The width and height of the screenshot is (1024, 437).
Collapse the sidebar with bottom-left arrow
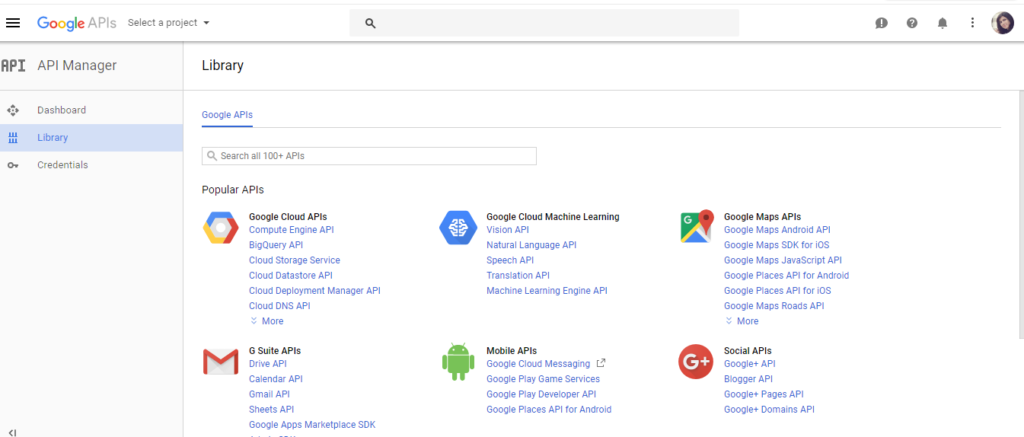(x=12, y=432)
